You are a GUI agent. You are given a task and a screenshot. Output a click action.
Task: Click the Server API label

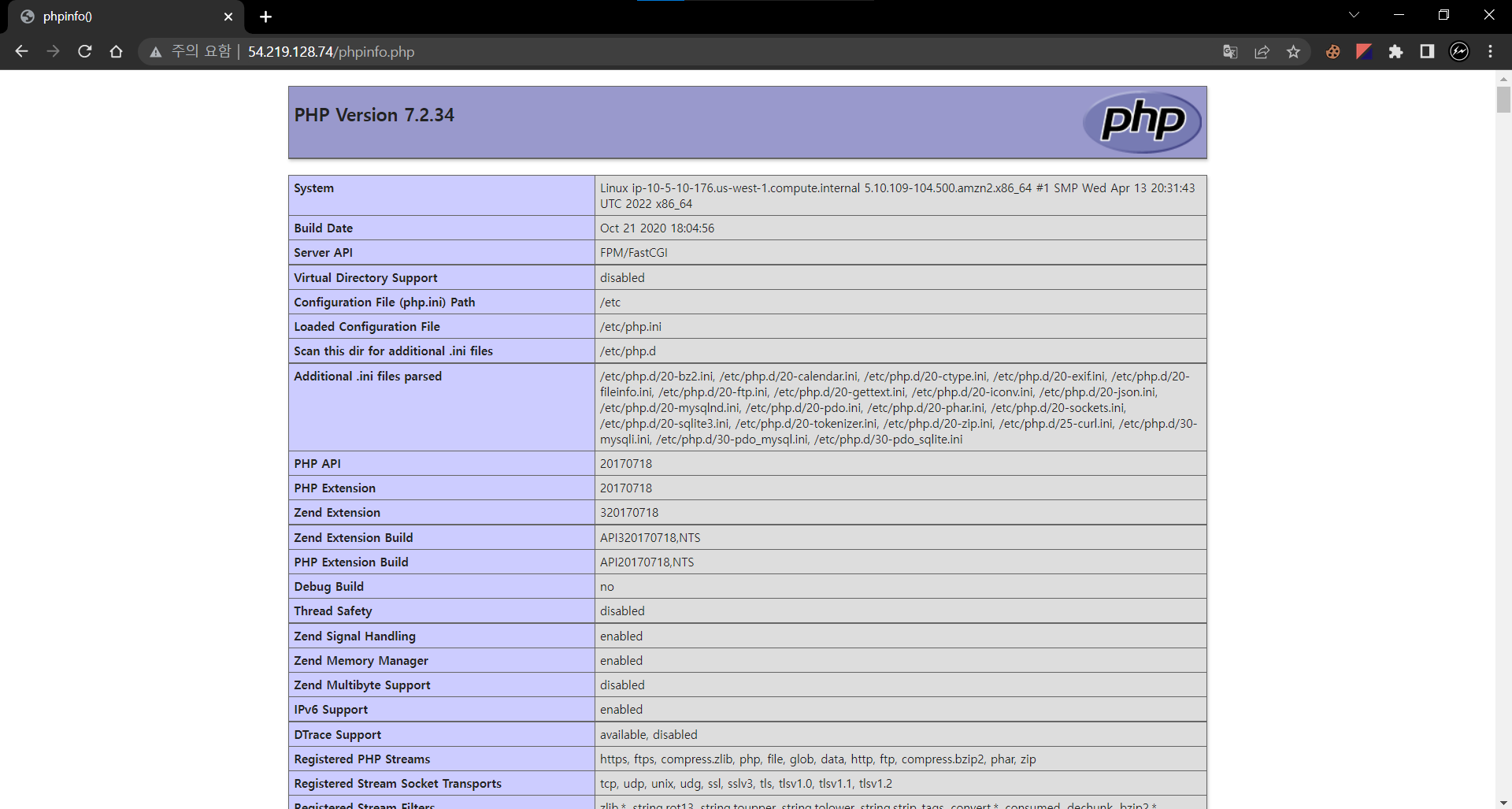click(323, 253)
